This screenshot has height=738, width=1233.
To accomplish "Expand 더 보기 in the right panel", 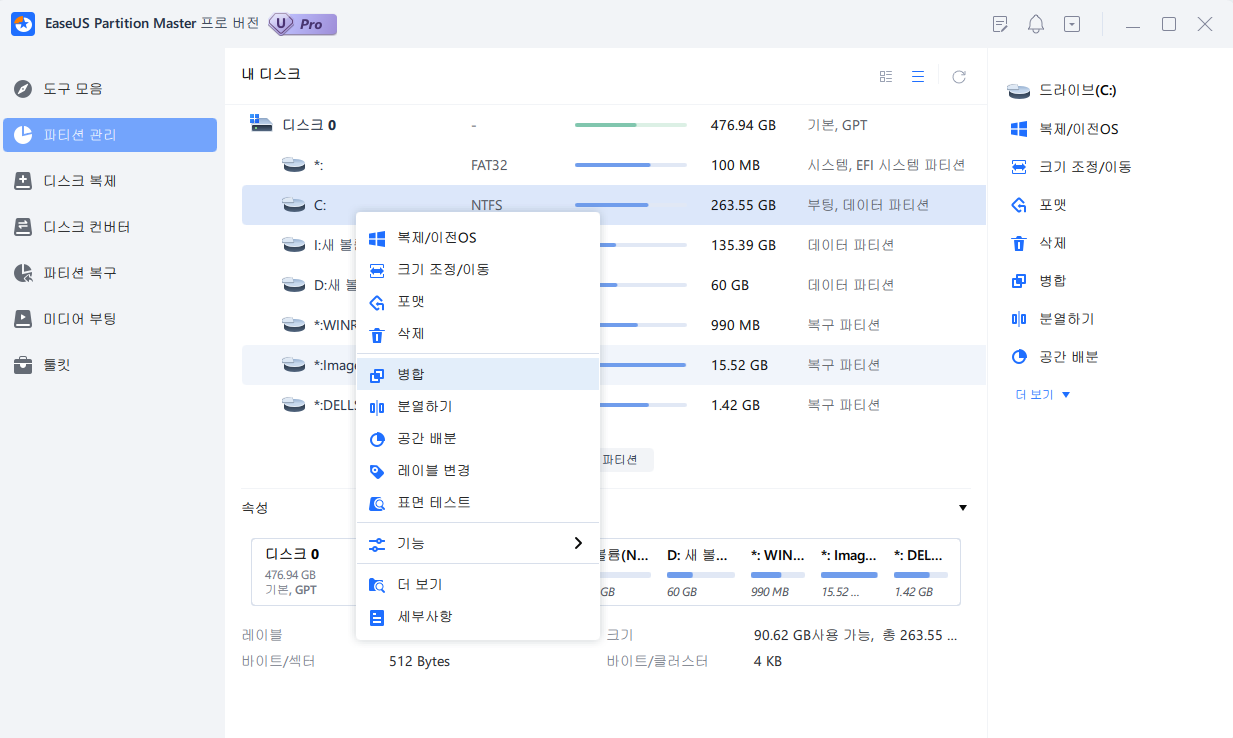I will click(x=1043, y=395).
